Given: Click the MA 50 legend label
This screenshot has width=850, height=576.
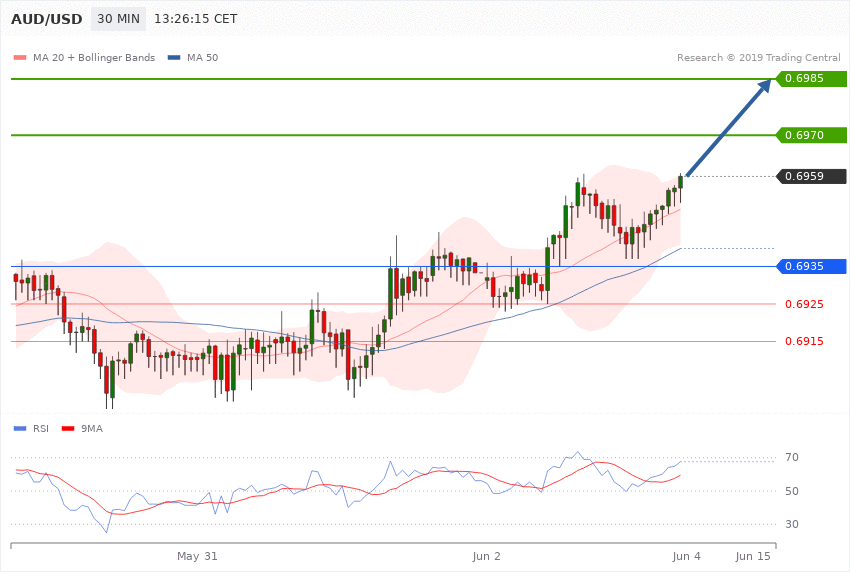Looking at the screenshot, I should pos(202,57).
